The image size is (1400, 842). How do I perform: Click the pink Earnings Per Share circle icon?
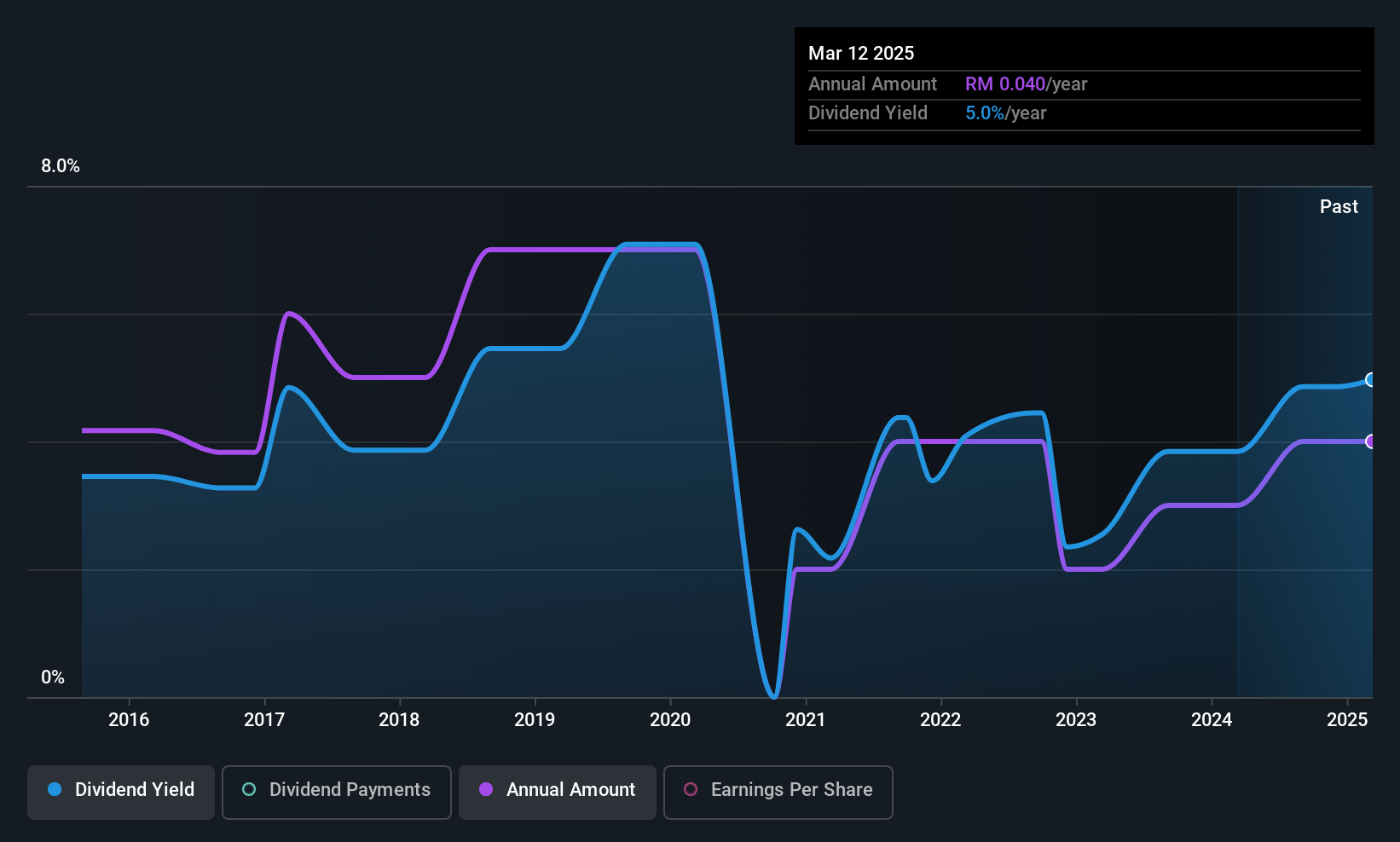click(691, 789)
